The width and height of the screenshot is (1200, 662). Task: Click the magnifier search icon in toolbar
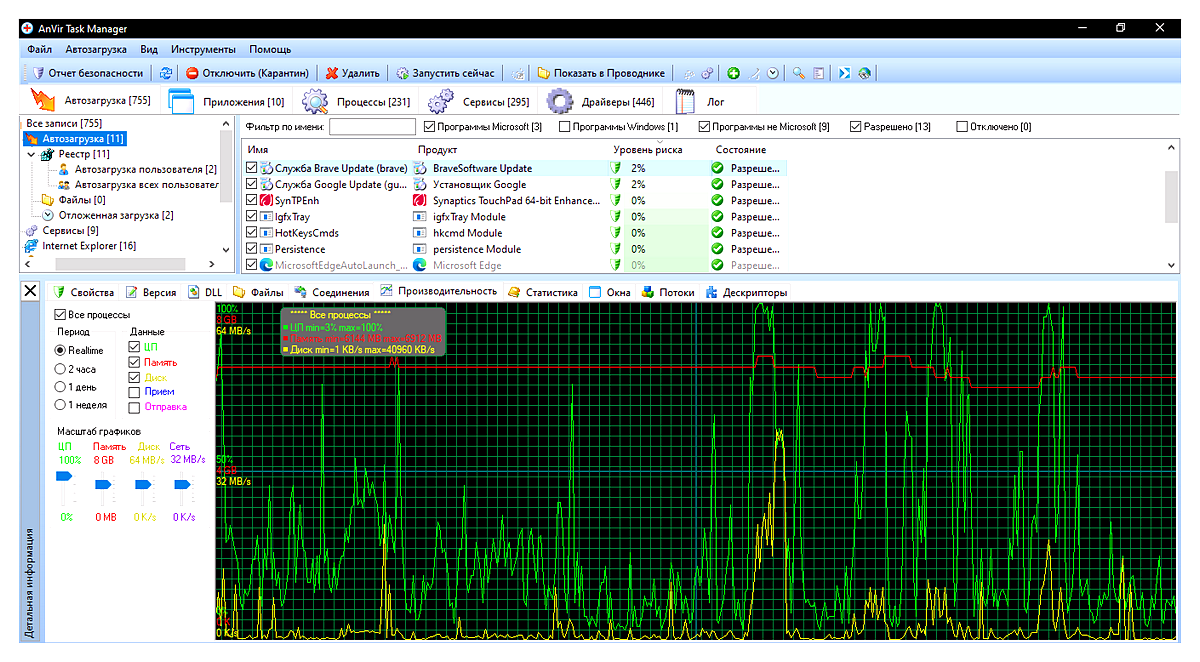pyautogui.click(x=799, y=73)
